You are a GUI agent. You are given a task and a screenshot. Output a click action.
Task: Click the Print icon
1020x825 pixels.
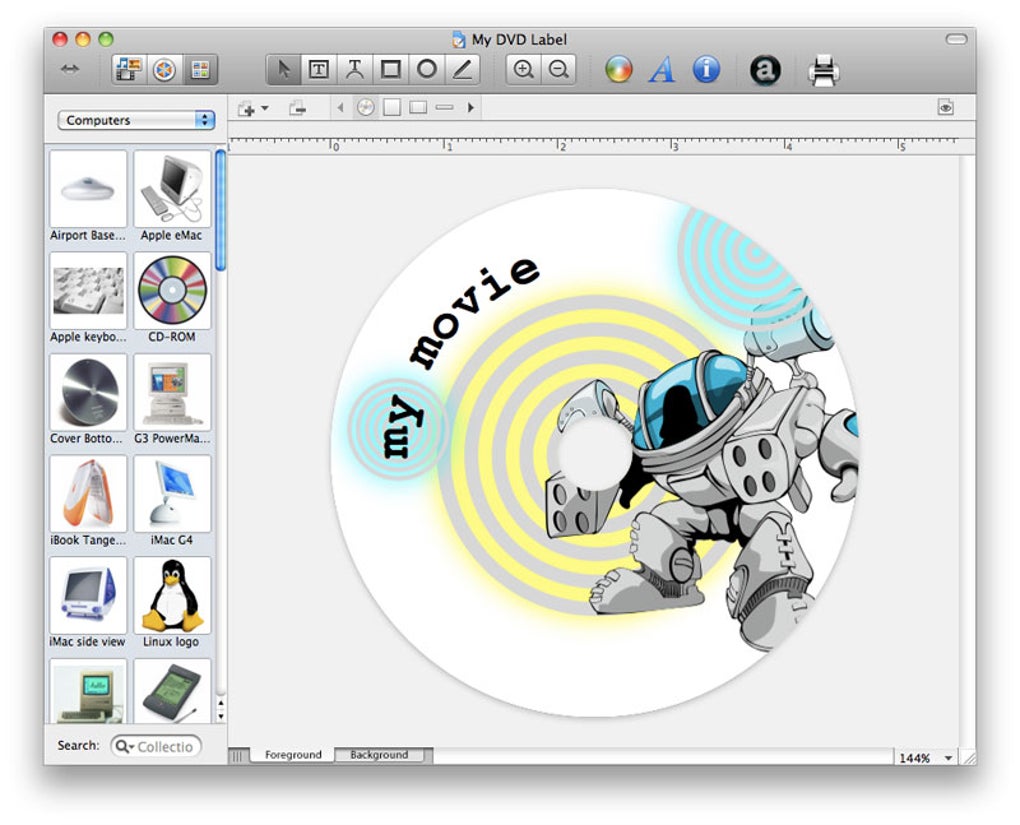tap(824, 70)
